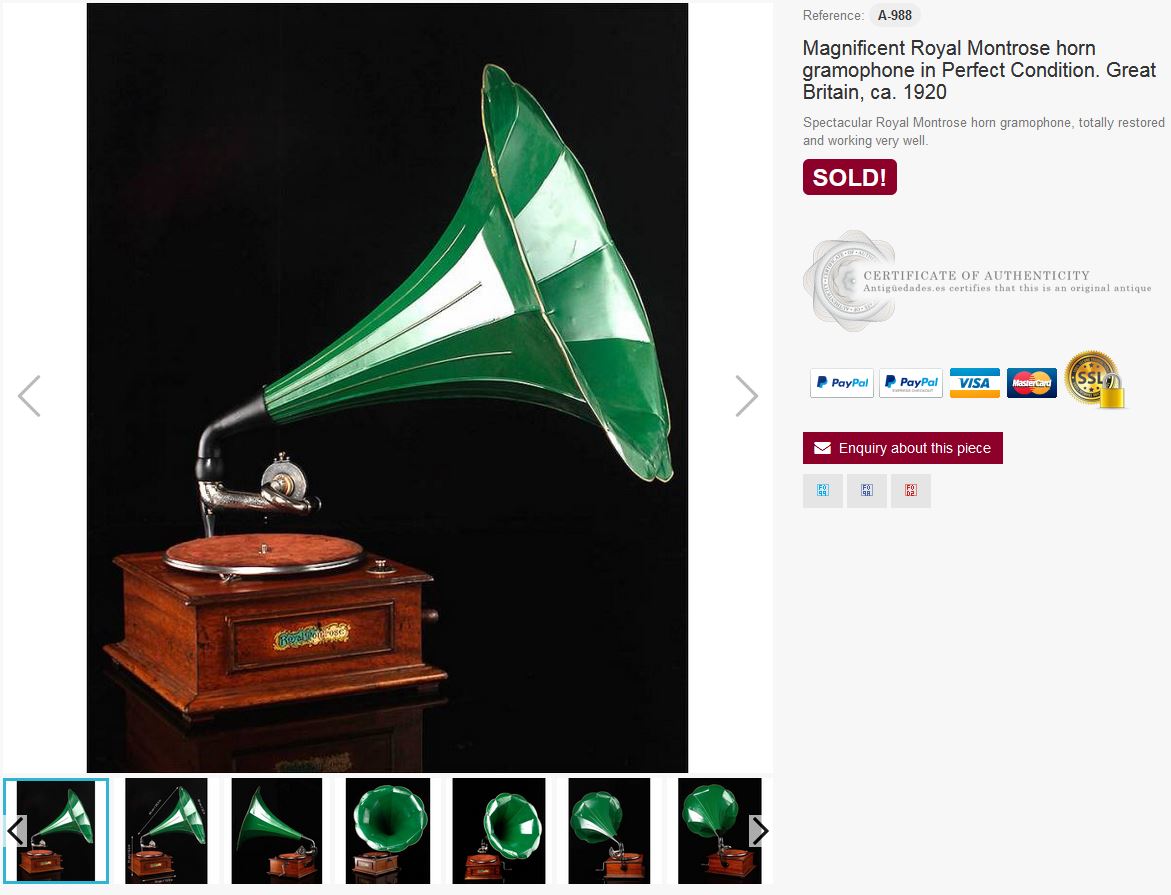Click the red SOLD! badge
Viewport: 1171px width, 895px height.
pyautogui.click(x=849, y=177)
